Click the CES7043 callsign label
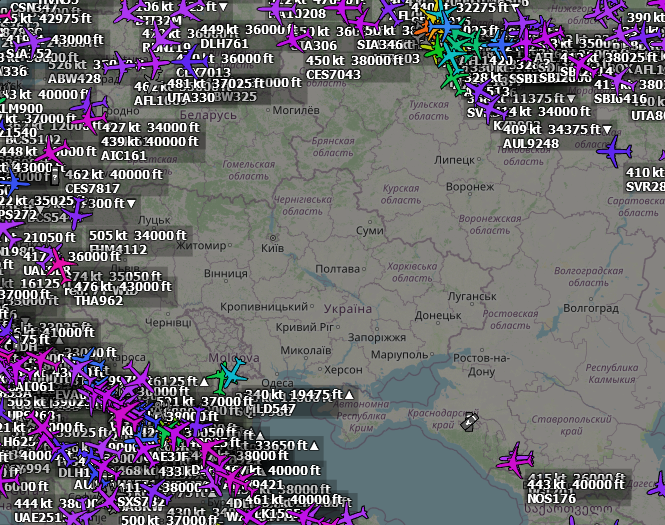 [x=333, y=75]
